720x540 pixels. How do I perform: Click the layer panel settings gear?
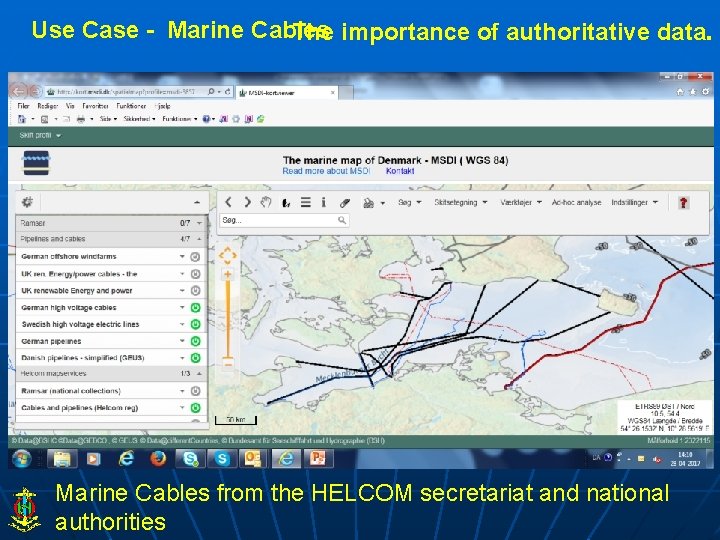point(28,202)
